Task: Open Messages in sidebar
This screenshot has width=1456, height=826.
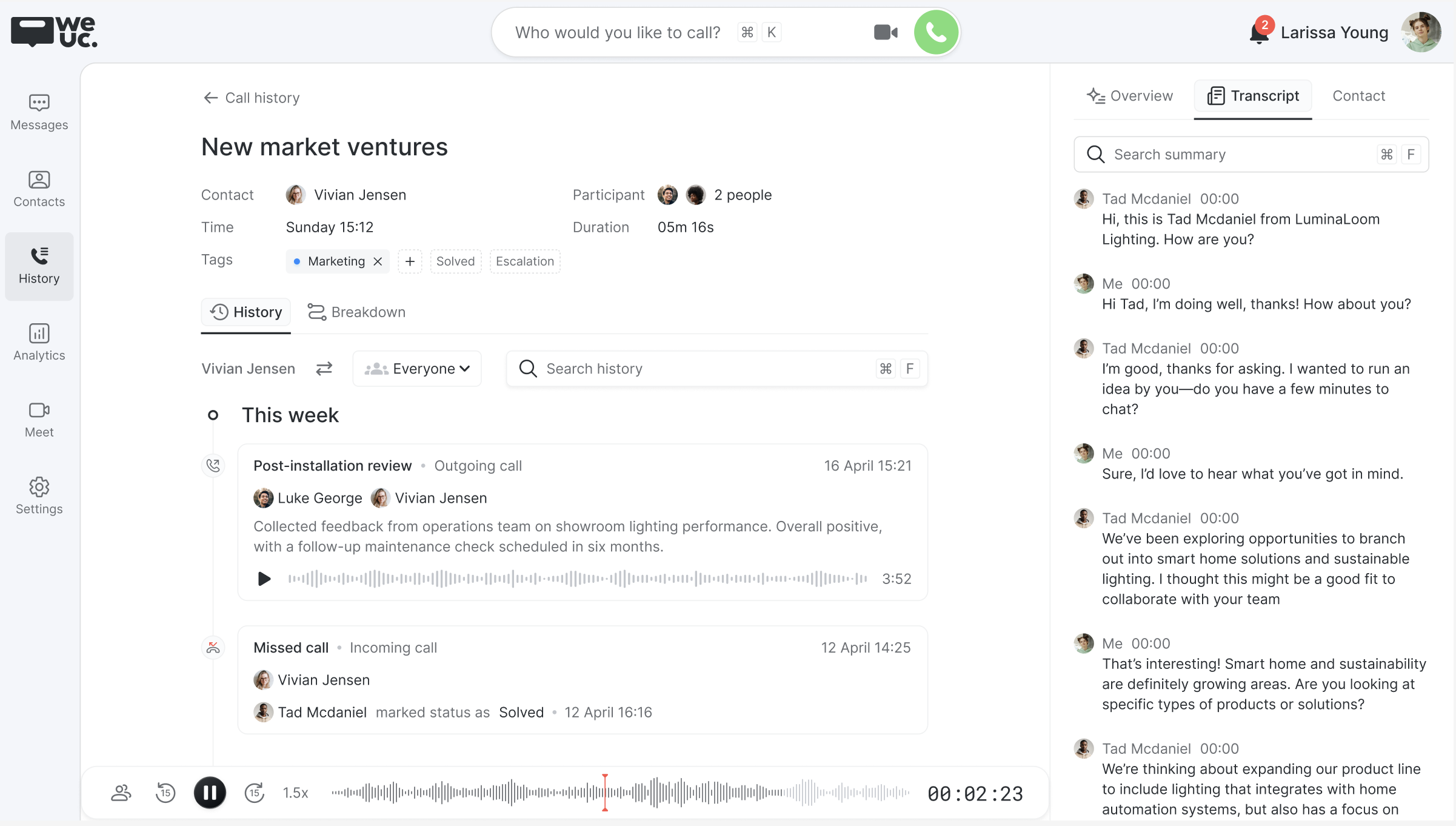Action: coord(39,112)
